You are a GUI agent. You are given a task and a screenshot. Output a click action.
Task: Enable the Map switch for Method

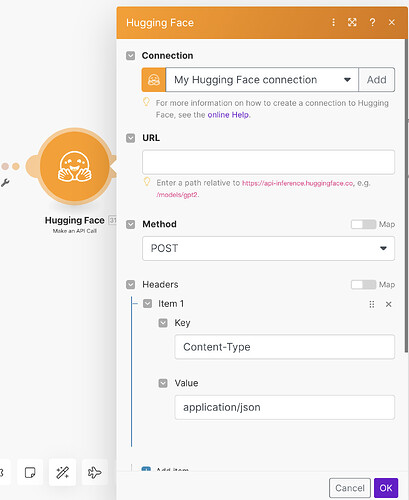pos(363,224)
